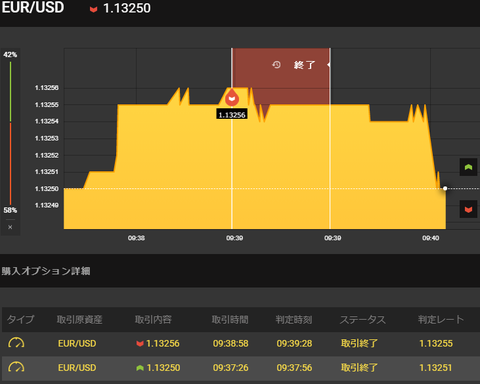Click the 1.13256 entry price tag
This screenshot has width=480, height=384.
pos(232,115)
